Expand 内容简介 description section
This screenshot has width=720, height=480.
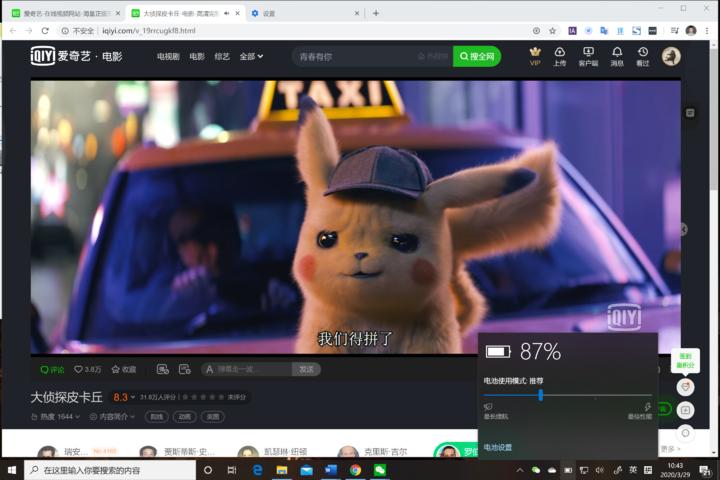tap(111, 416)
